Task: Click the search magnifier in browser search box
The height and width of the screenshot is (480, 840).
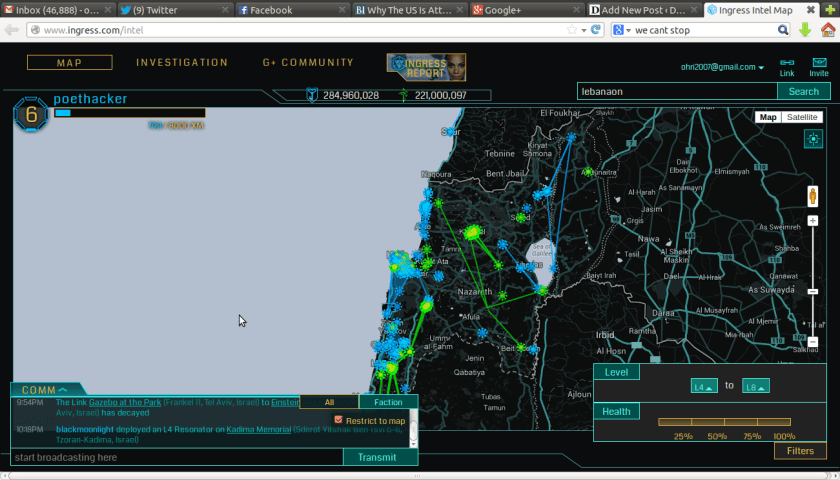Action: click(783, 30)
